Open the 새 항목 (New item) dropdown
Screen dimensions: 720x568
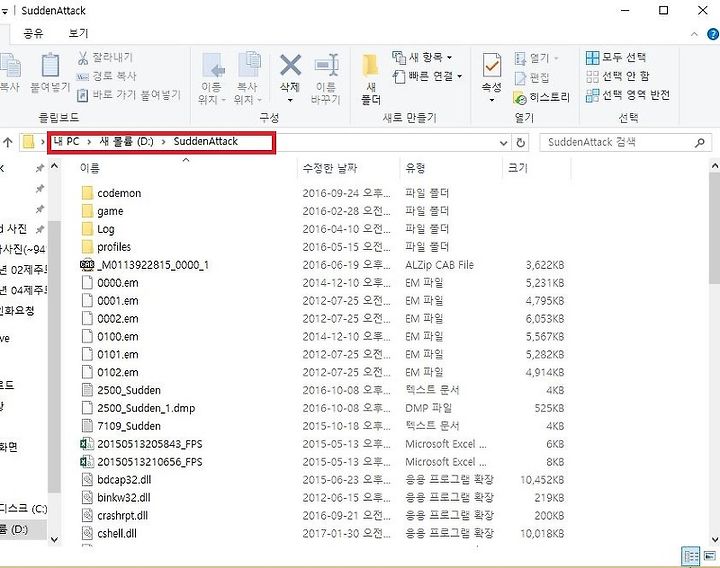(422, 57)
